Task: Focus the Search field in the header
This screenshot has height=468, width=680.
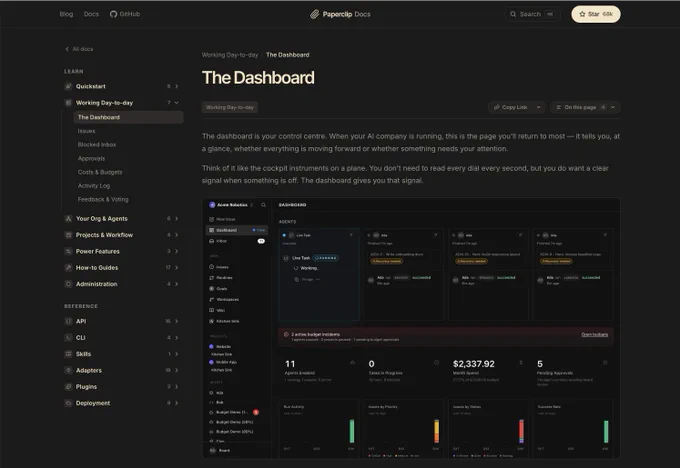Action: [x=532, y=14]
